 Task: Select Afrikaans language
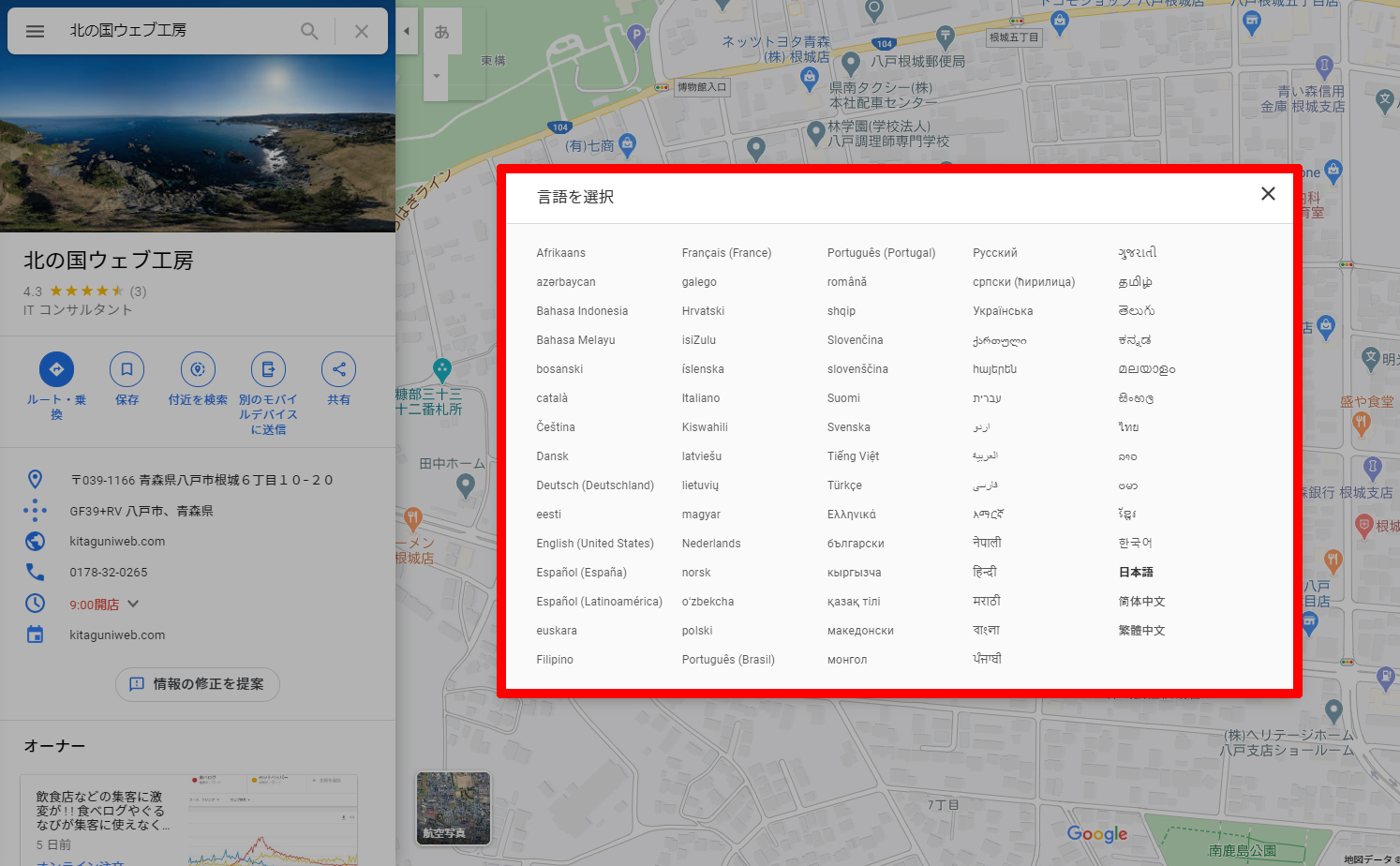[x=560, y=253]
